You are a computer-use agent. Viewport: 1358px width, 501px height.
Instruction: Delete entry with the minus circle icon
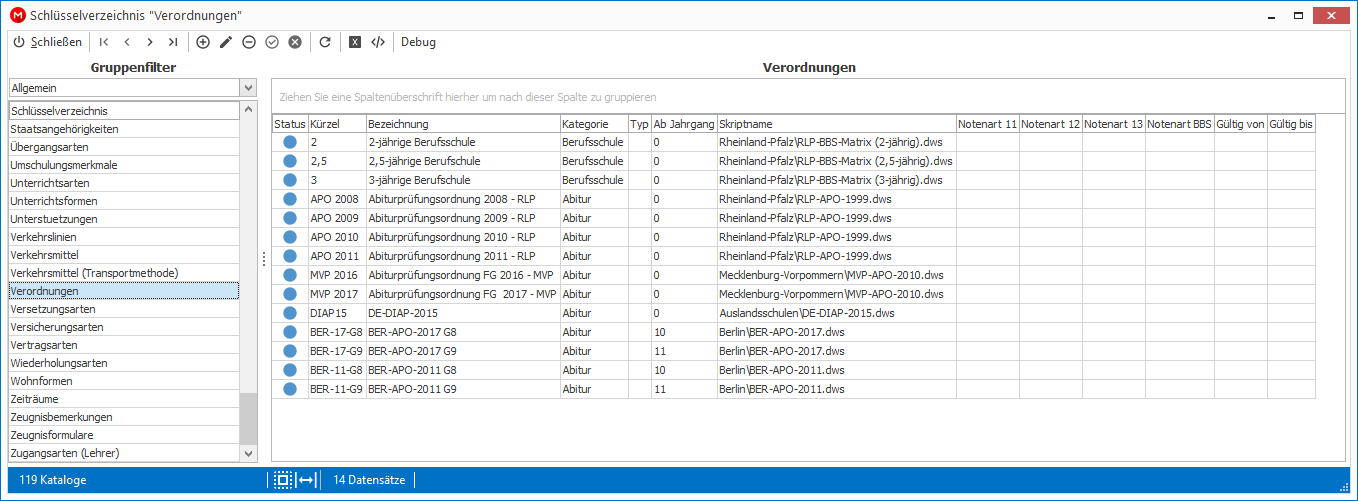(249, 42)
